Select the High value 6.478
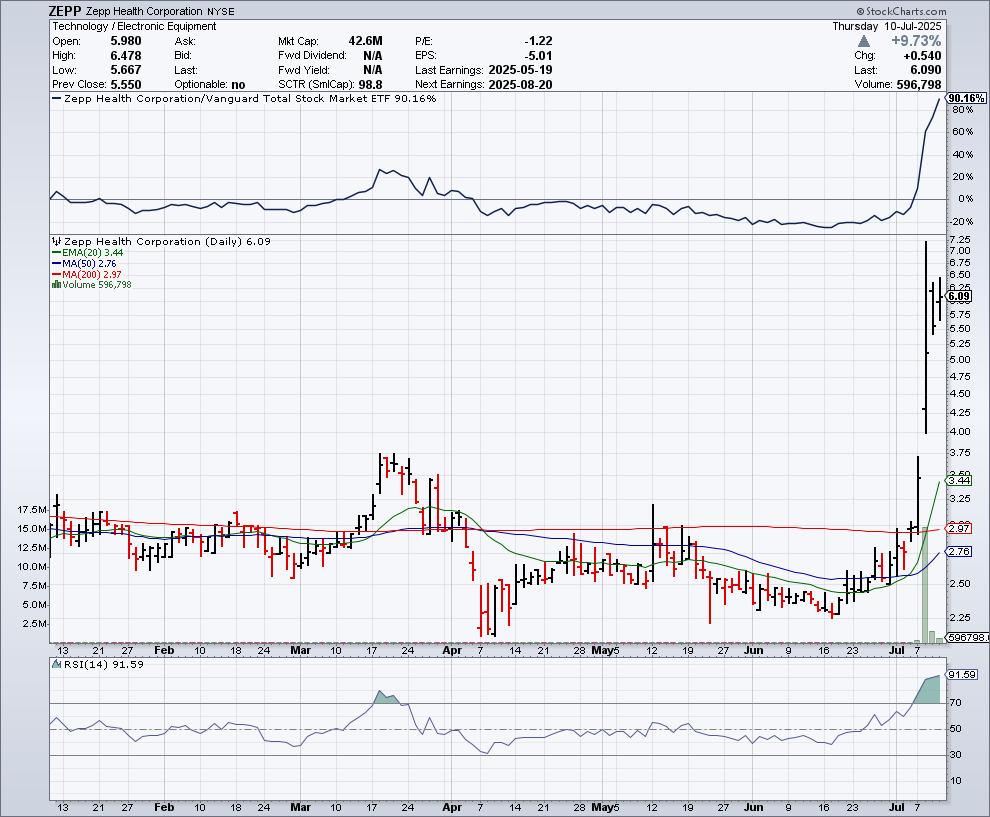The width and height of the screenshot is (990, 817). (126, 56)
